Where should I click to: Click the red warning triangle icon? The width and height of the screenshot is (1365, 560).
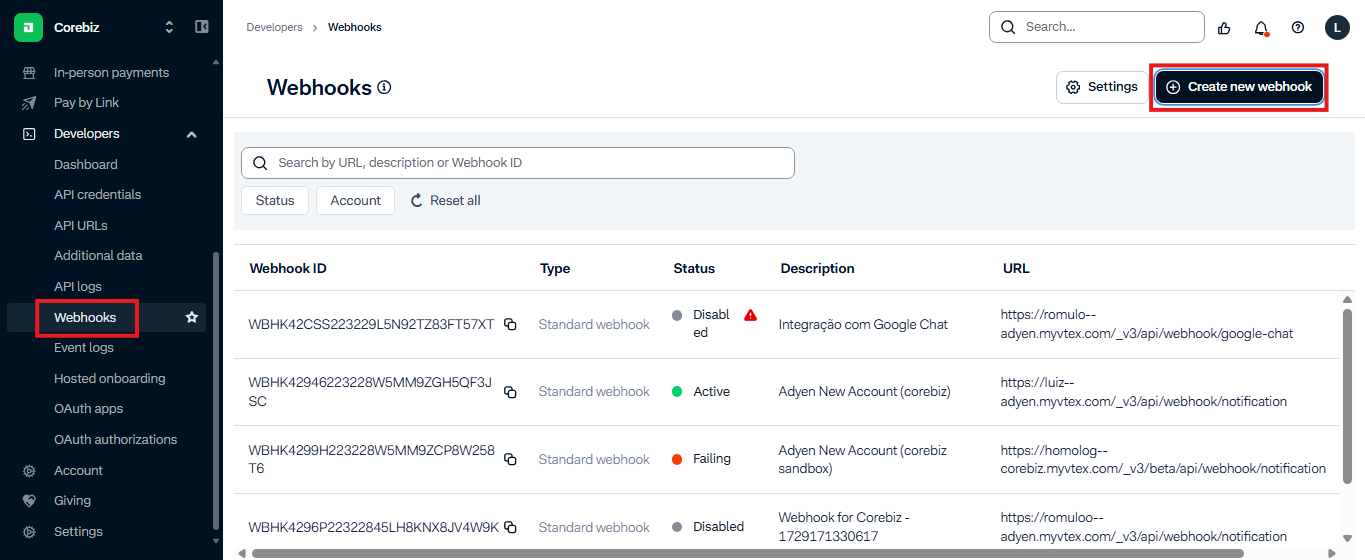click(x=750, y=315)
